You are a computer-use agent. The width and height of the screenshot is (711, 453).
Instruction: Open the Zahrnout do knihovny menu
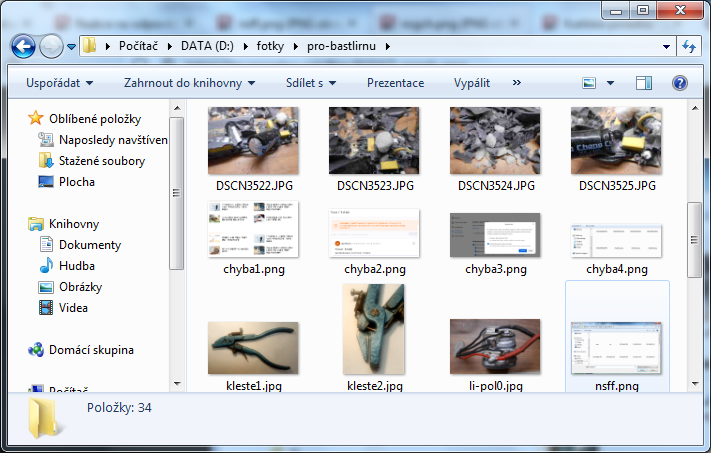click(190, 83)
